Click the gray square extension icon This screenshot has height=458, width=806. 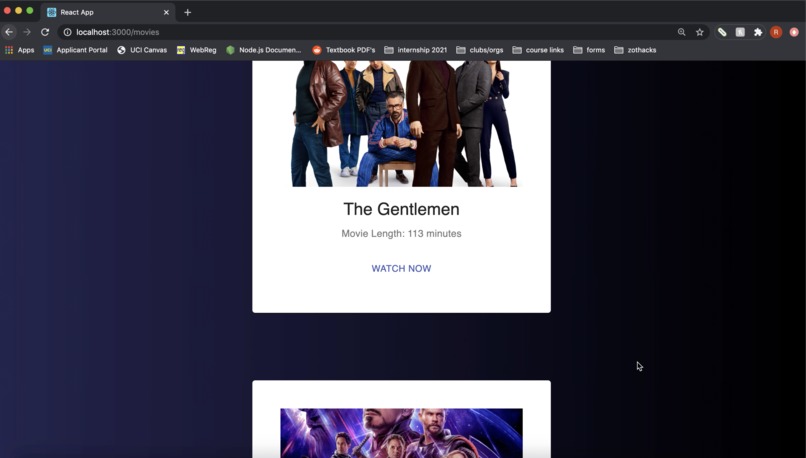(x=740, y=32)
